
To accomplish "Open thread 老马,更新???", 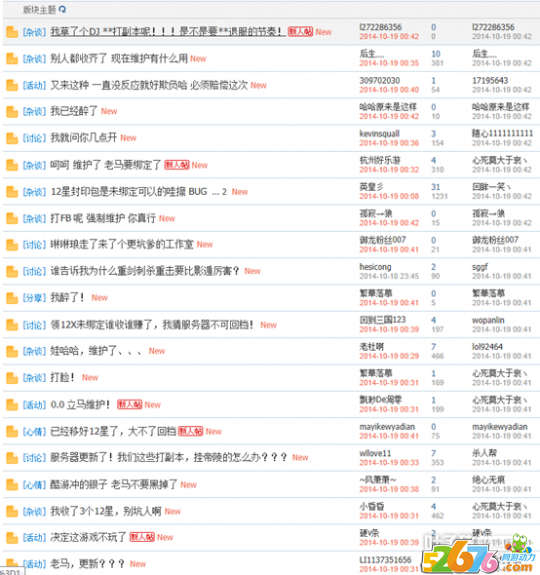I will point(87,564).
